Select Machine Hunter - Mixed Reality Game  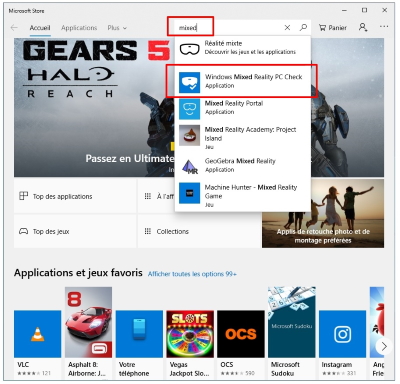tap(243, 196)
